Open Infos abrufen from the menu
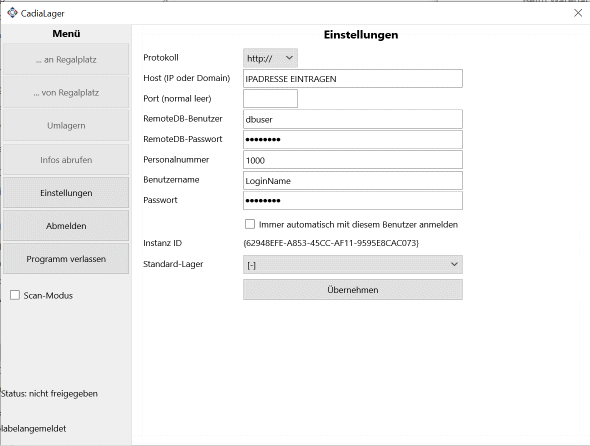590x446 pixels. tap(66, 160)
